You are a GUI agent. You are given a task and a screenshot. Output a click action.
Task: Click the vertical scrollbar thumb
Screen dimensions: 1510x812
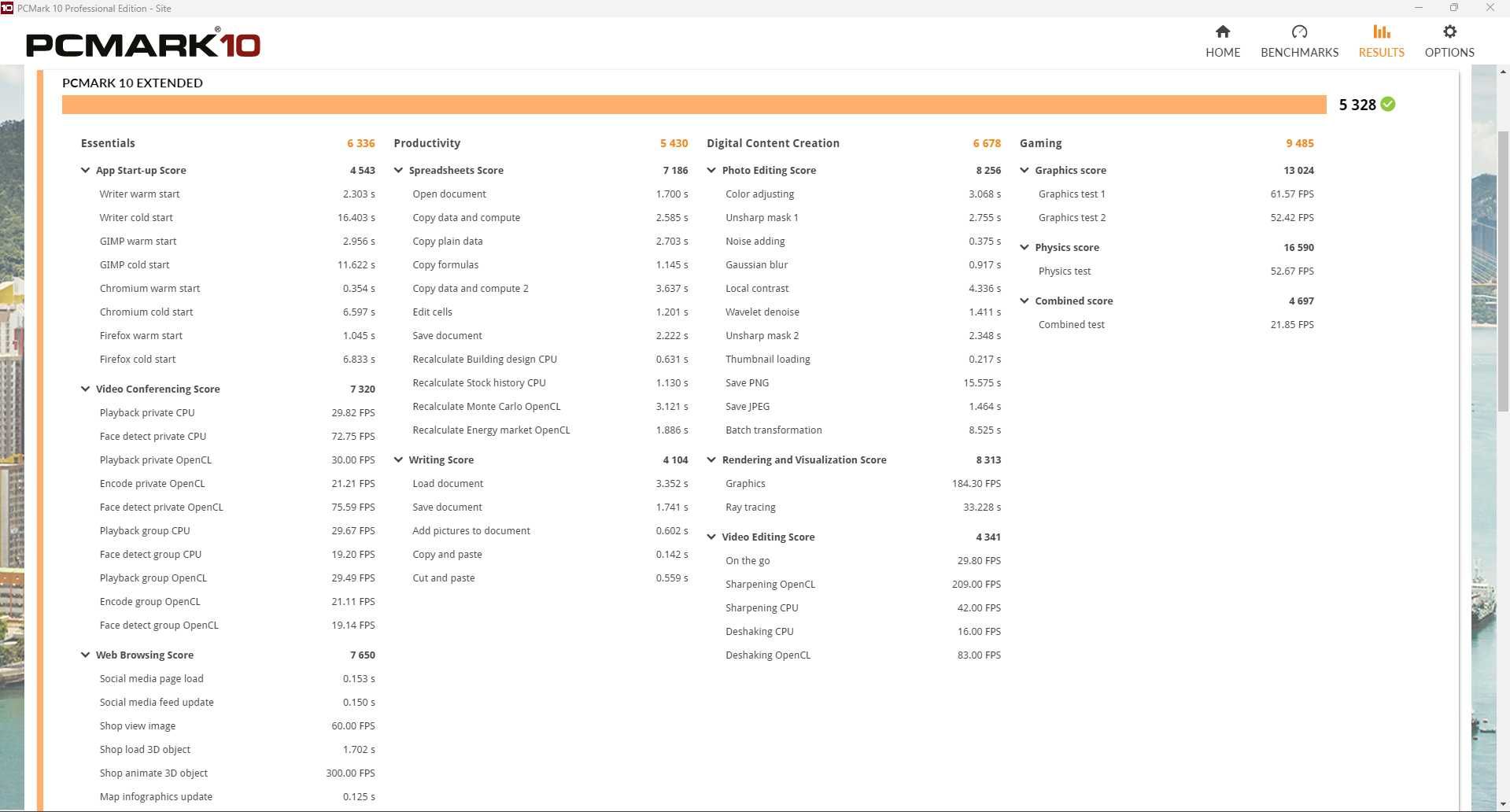click(1503, 271)
